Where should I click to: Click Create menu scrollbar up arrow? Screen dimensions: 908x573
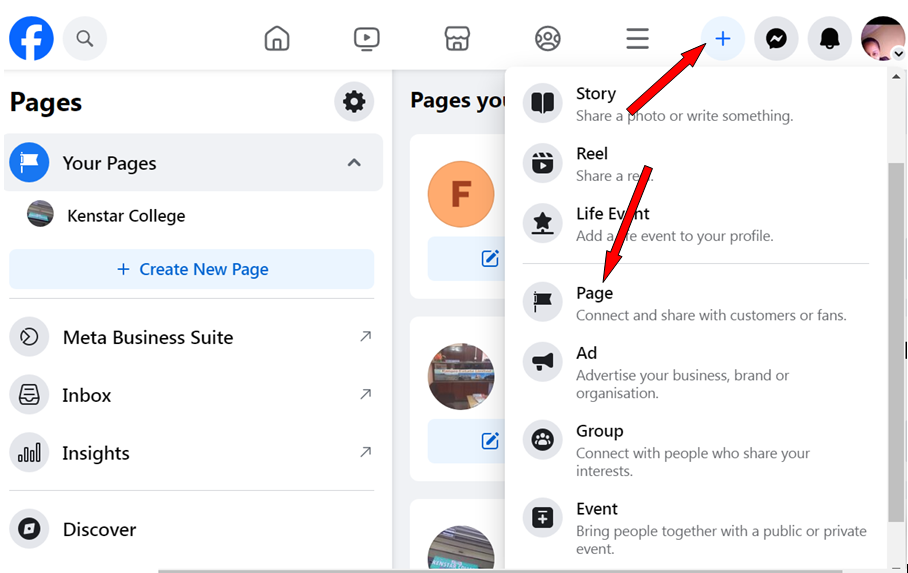click(896, 76)
